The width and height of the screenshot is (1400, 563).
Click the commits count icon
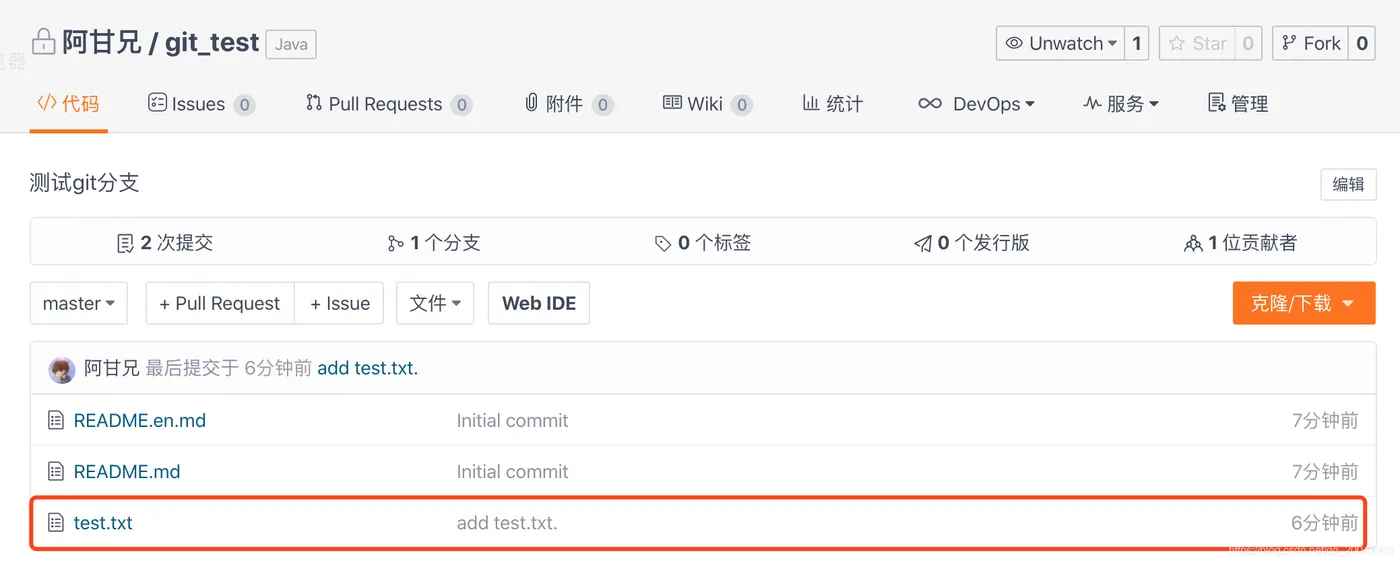click(x=125, y=243)
